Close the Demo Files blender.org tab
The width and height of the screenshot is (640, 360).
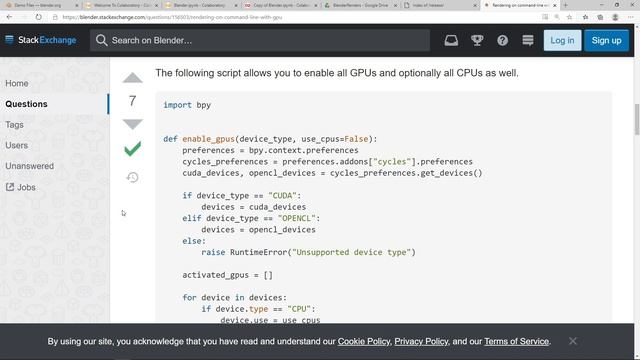click(x=76, y=5)
